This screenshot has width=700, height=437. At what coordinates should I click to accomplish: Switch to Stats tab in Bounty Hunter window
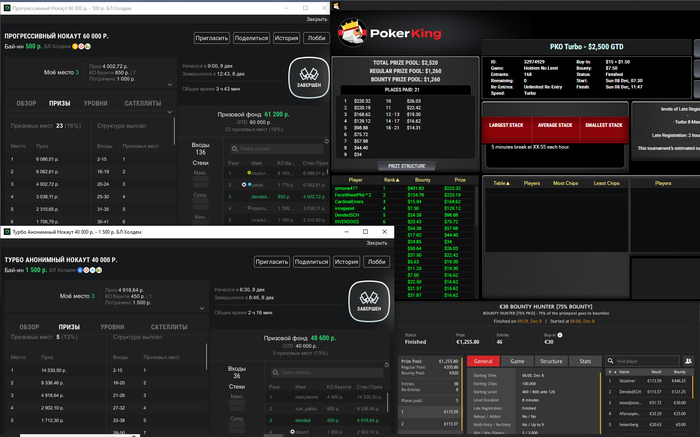click(x=585, y=361)
